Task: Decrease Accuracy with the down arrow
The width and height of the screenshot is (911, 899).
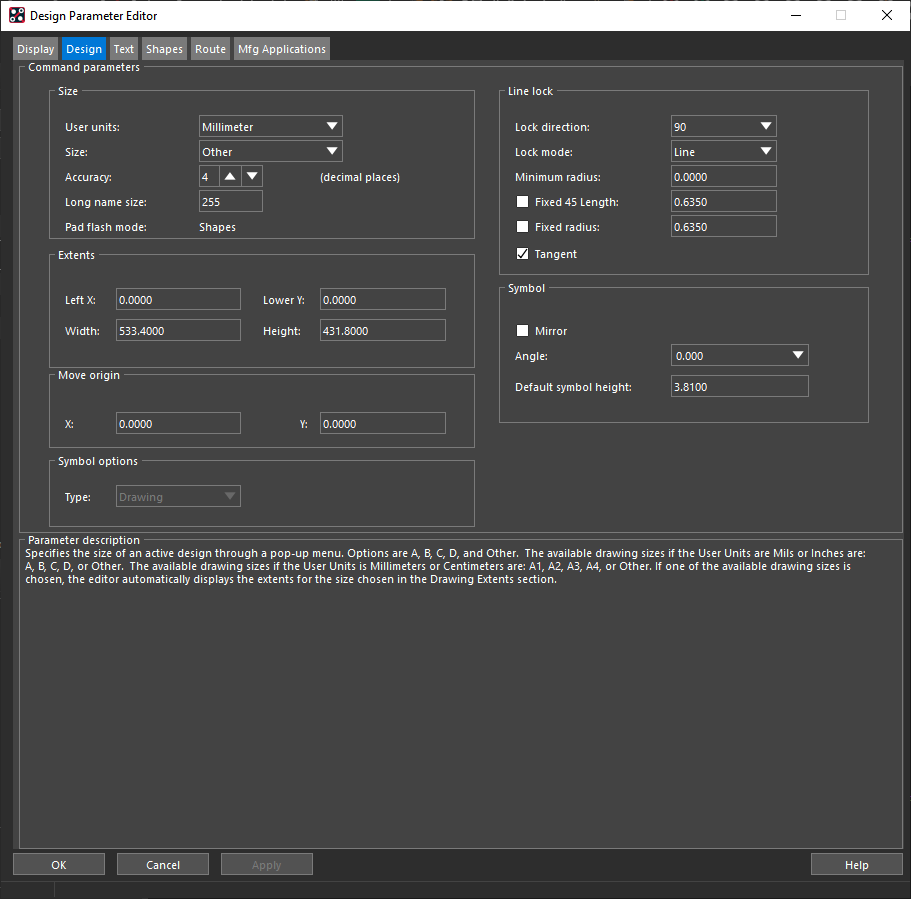Action: click(x=252, y=176)
